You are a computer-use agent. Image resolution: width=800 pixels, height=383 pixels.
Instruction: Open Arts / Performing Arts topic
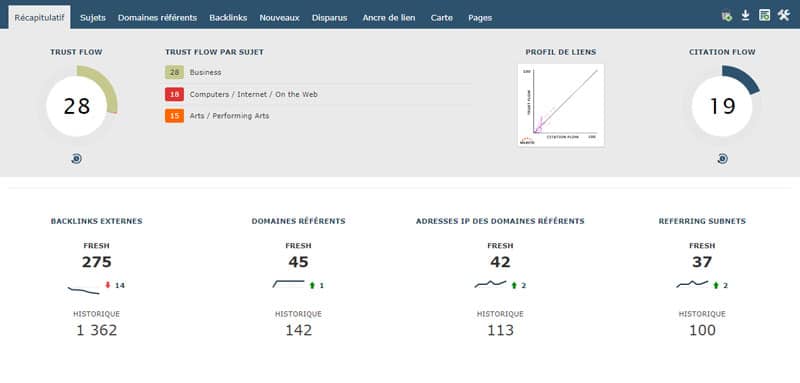pos(229,116)
